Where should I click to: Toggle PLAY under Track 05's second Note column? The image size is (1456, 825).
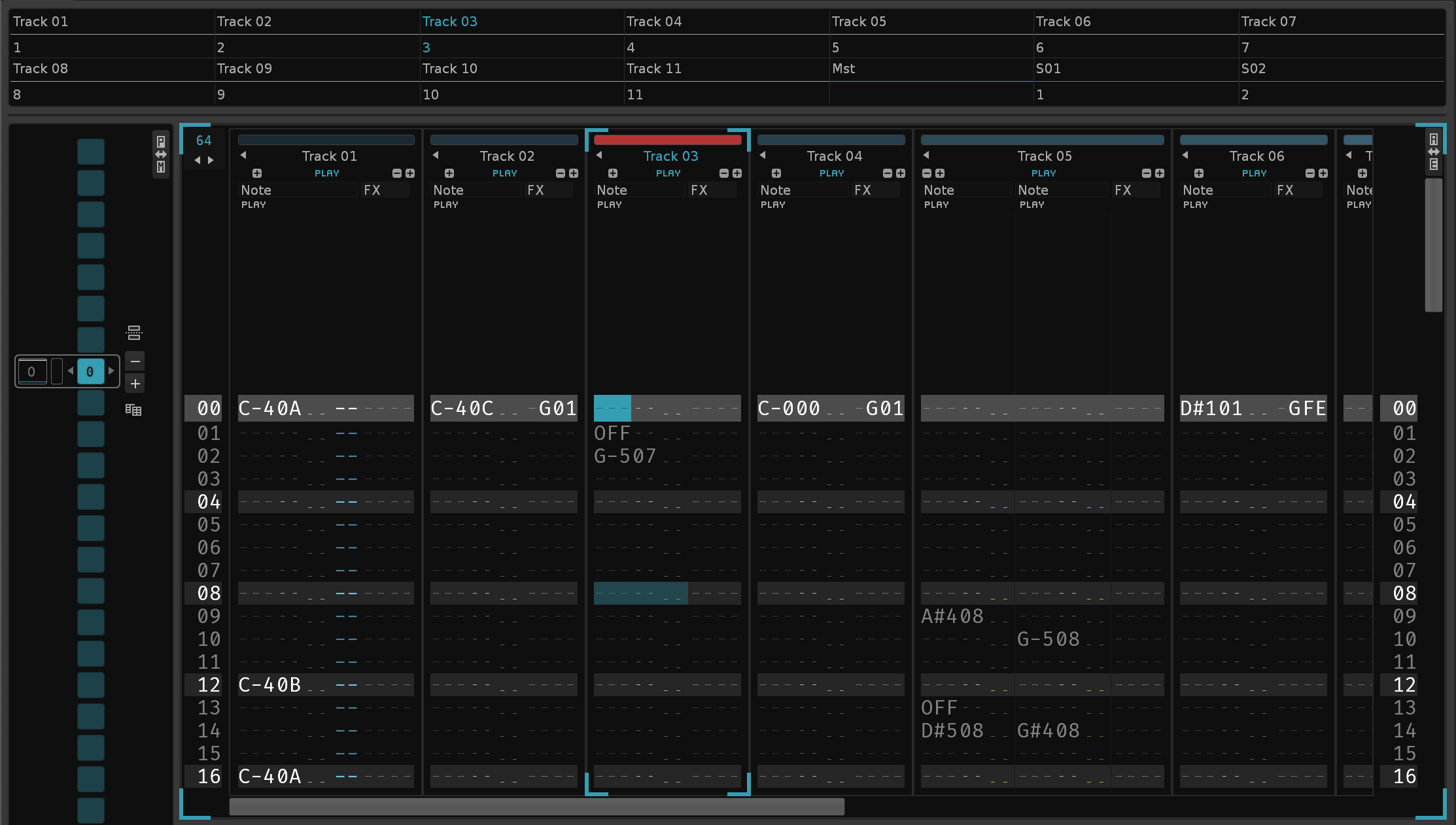click(1031, 205)
